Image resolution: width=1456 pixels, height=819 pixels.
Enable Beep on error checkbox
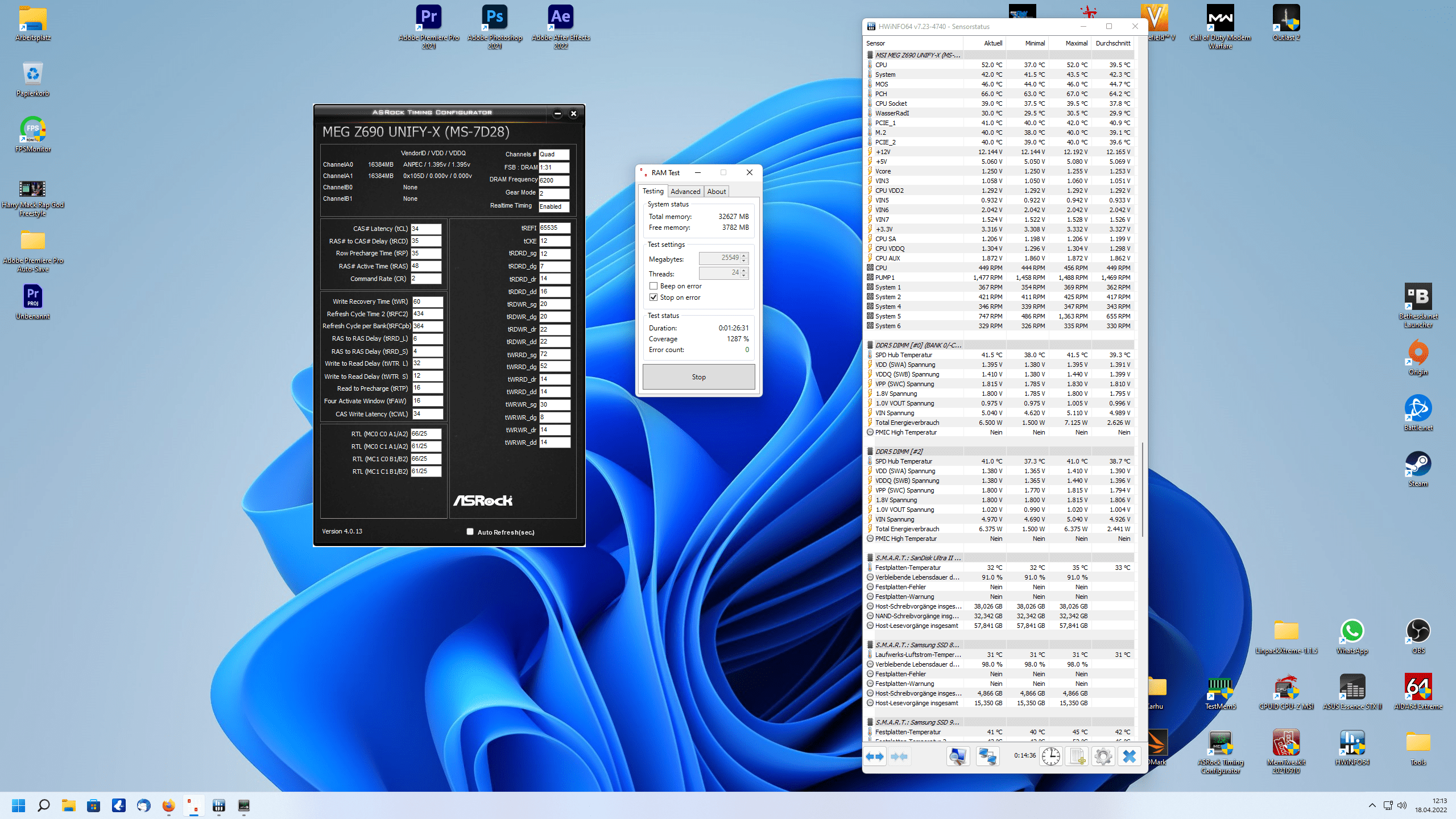pyautogui.click(x=653, y=286)
